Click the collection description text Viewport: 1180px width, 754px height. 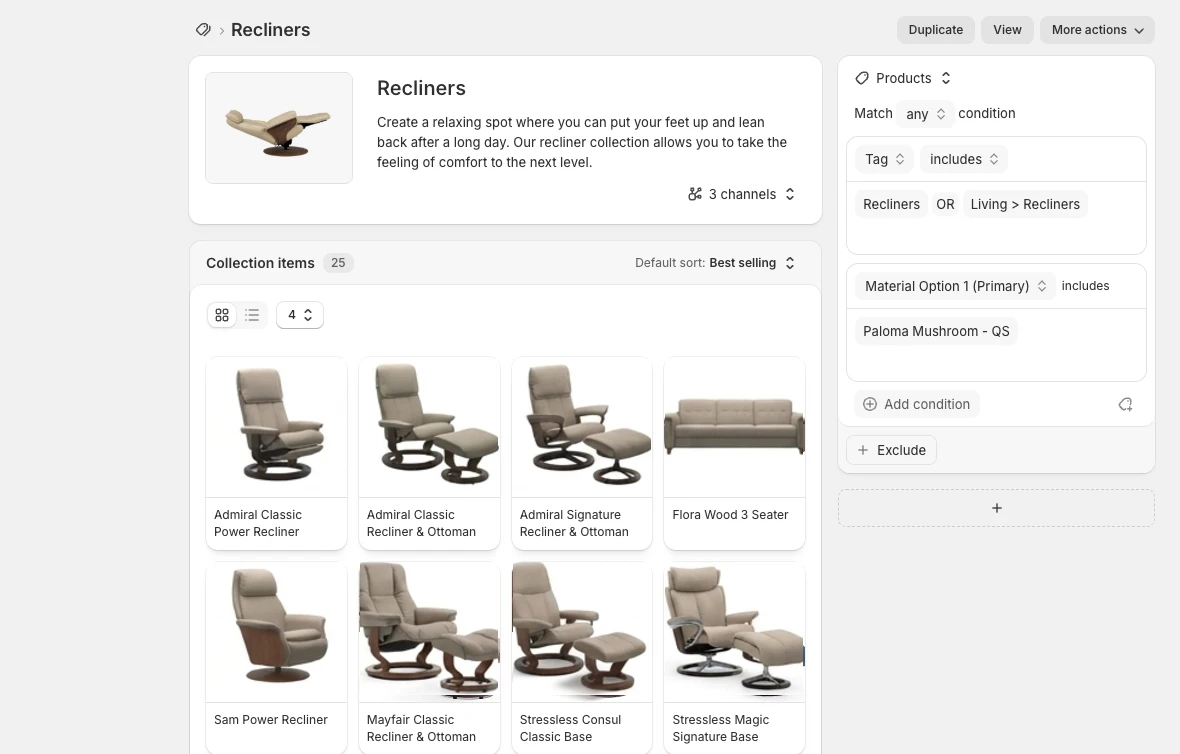click(x=582, y=142)
